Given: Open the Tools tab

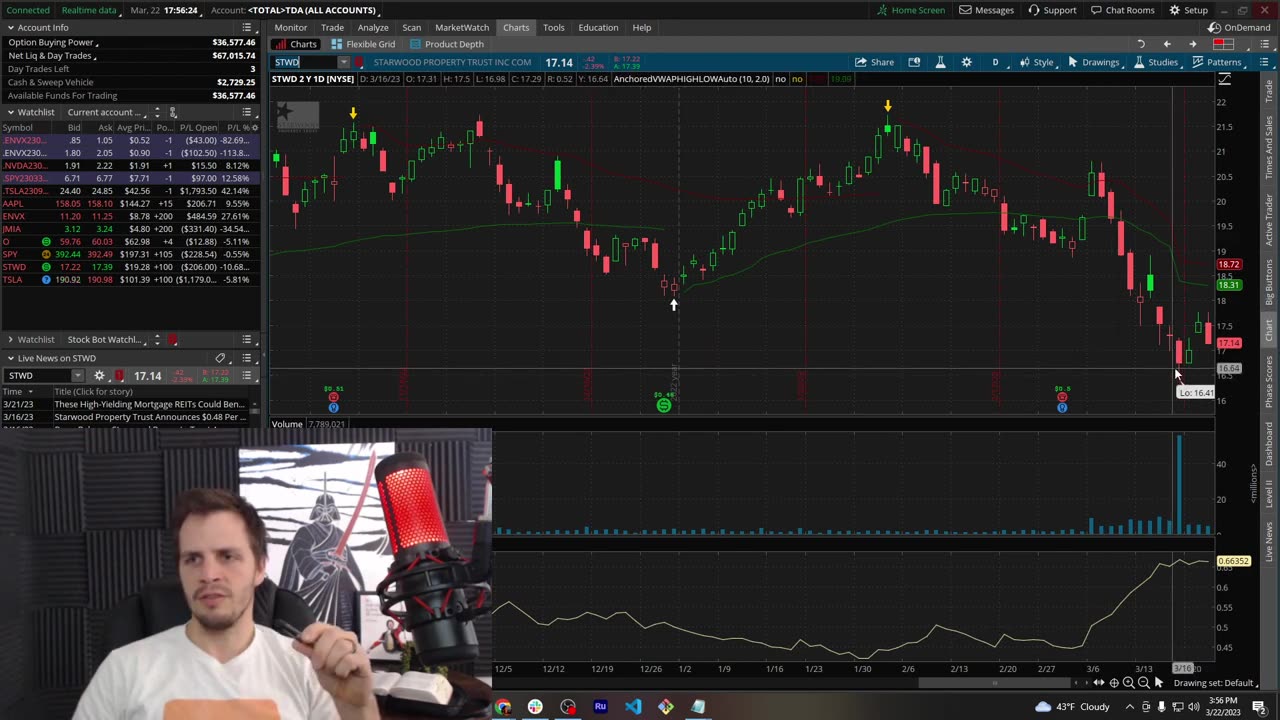Looking at the screenshot, I should click(x=553, y=27).
